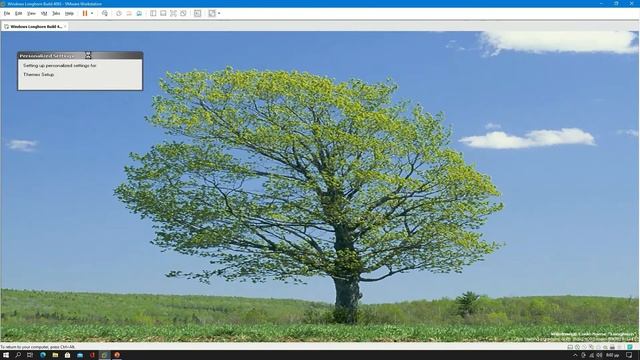Viewport: 640px width, 360px height.
Task: Enter full screen mode
Action: 173,13
